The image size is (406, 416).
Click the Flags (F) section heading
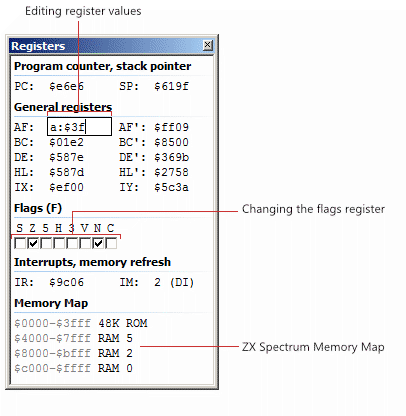point(38,208)
